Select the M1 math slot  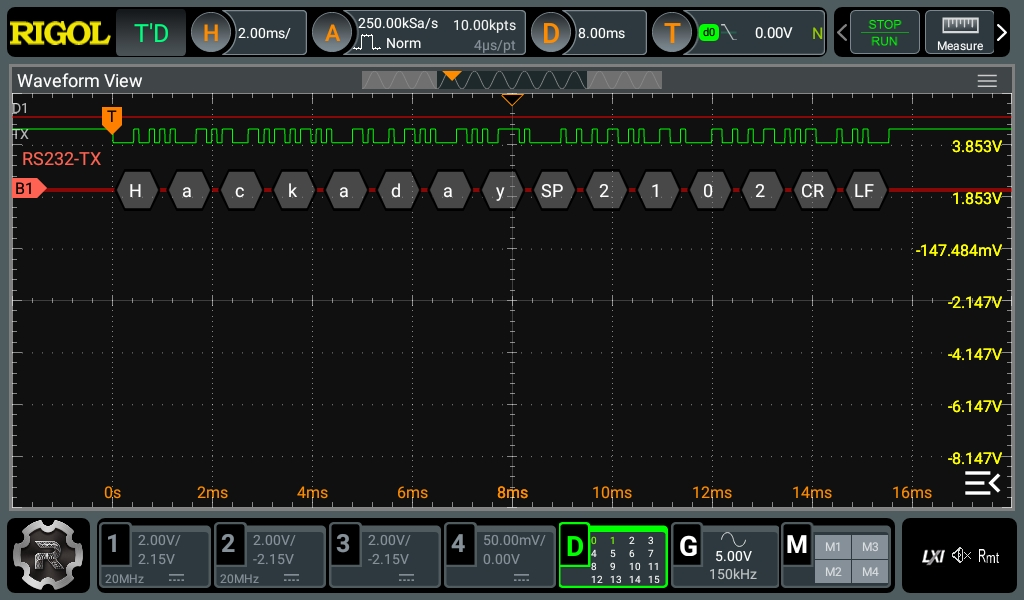pos(833,546)
